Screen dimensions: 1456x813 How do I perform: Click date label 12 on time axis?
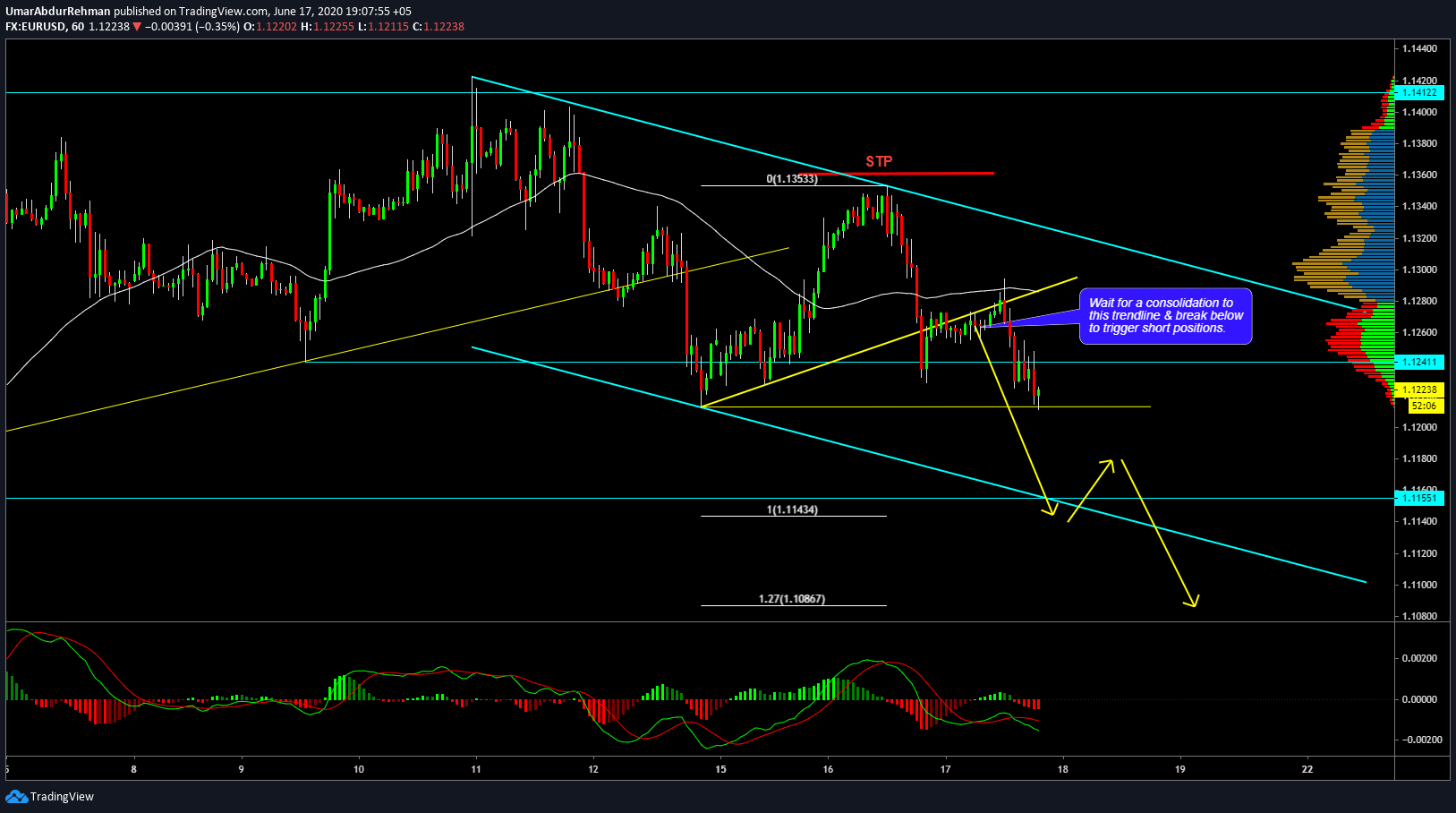pos(594,769)
